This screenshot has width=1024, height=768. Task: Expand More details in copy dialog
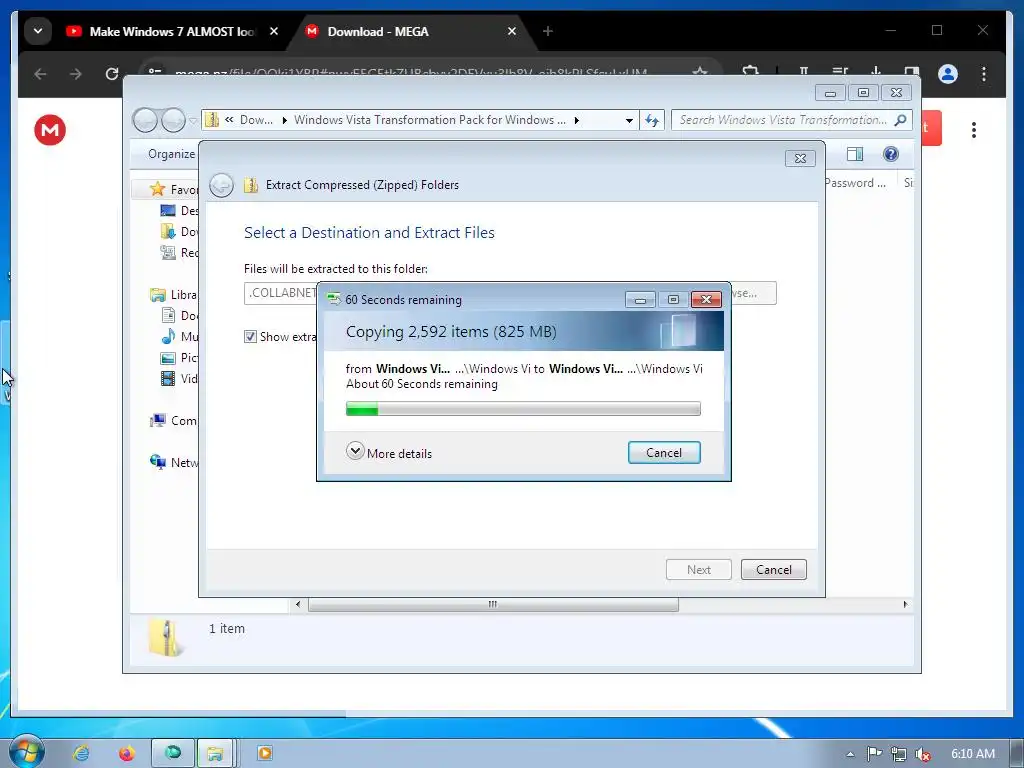coord(389,453)
